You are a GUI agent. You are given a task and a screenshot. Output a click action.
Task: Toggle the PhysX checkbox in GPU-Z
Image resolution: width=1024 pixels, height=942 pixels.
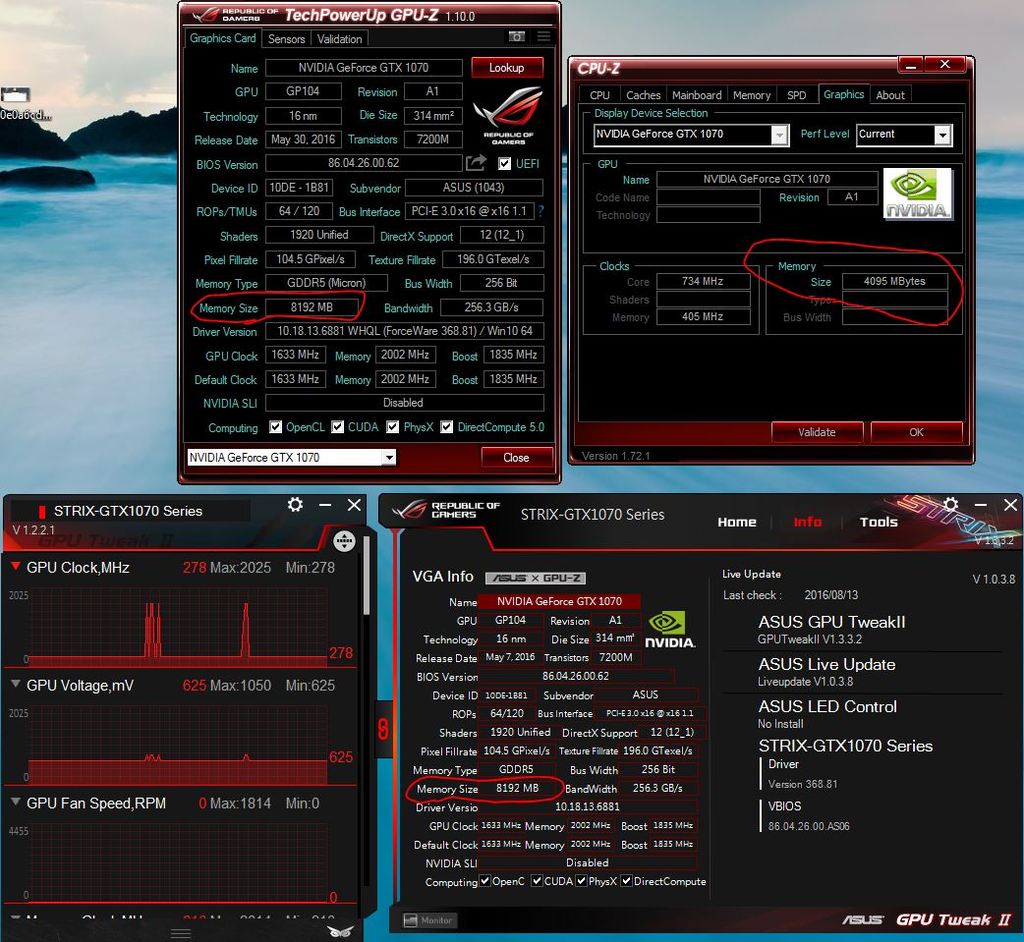(392, 427)
